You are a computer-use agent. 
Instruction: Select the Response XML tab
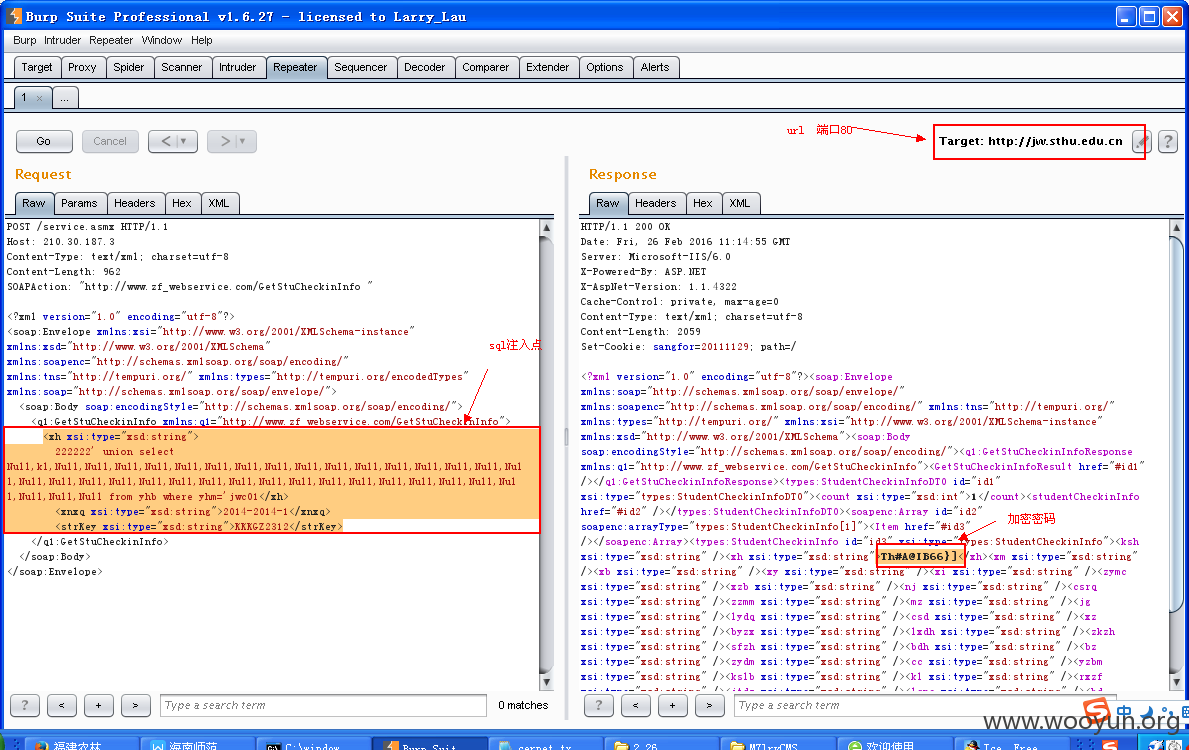[740, 203]
